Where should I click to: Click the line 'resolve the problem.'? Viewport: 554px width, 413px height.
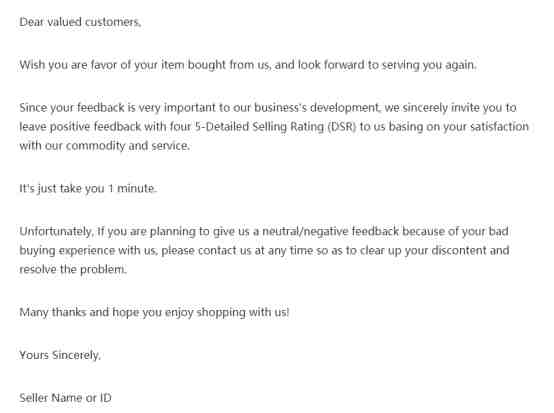pos(73,270)
